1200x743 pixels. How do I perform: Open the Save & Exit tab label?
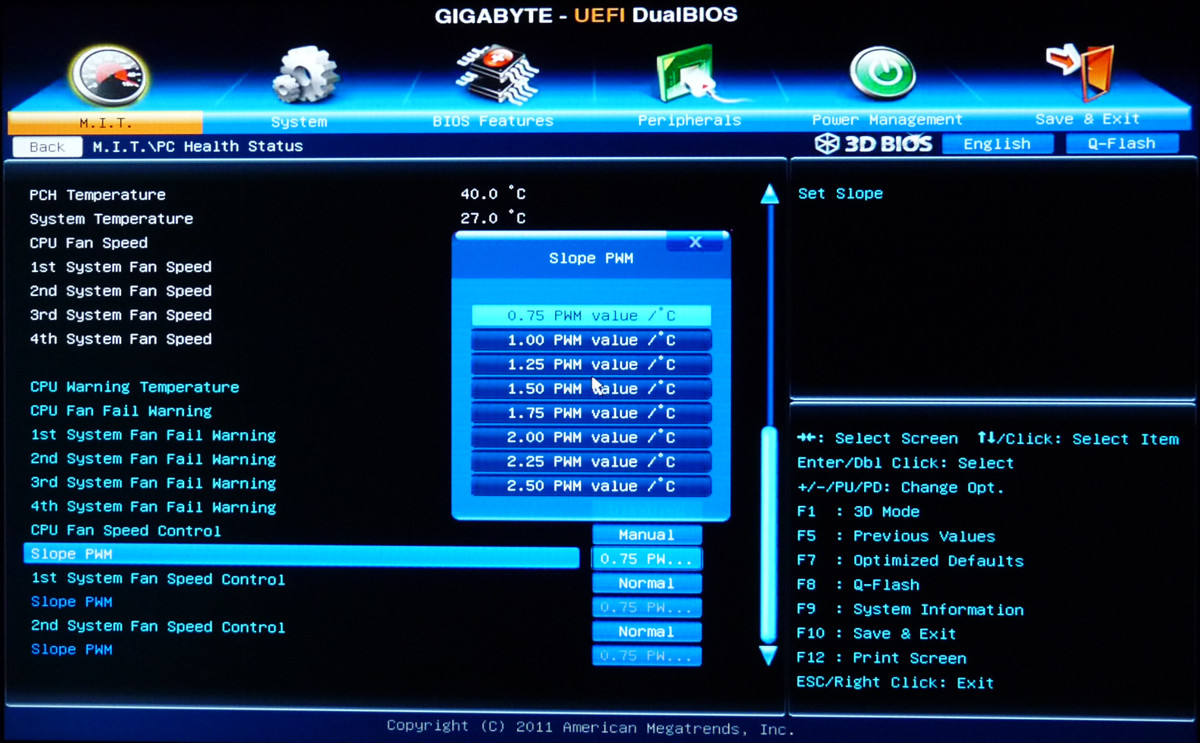click(x=1087, y=118)
